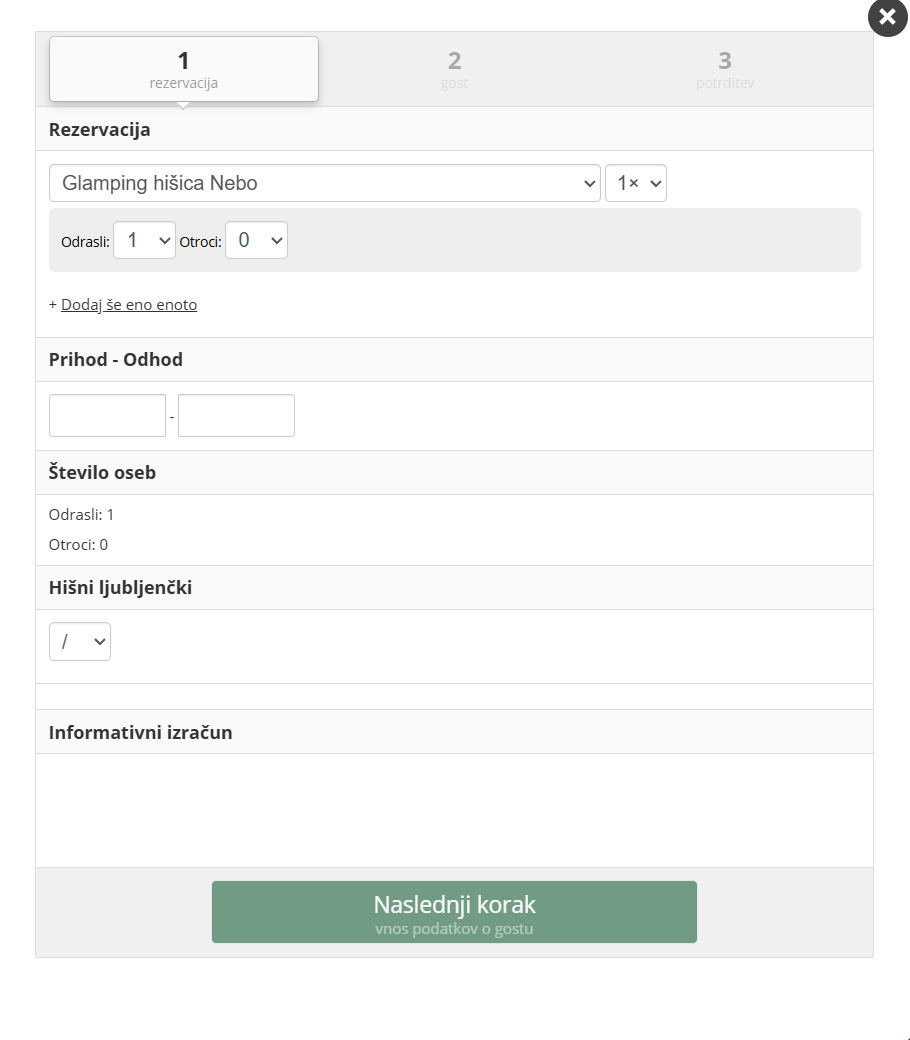This screenshot has height=1040, width=910.
Task: Close the reservation dialog with the X icon
Action: point(887,17)
